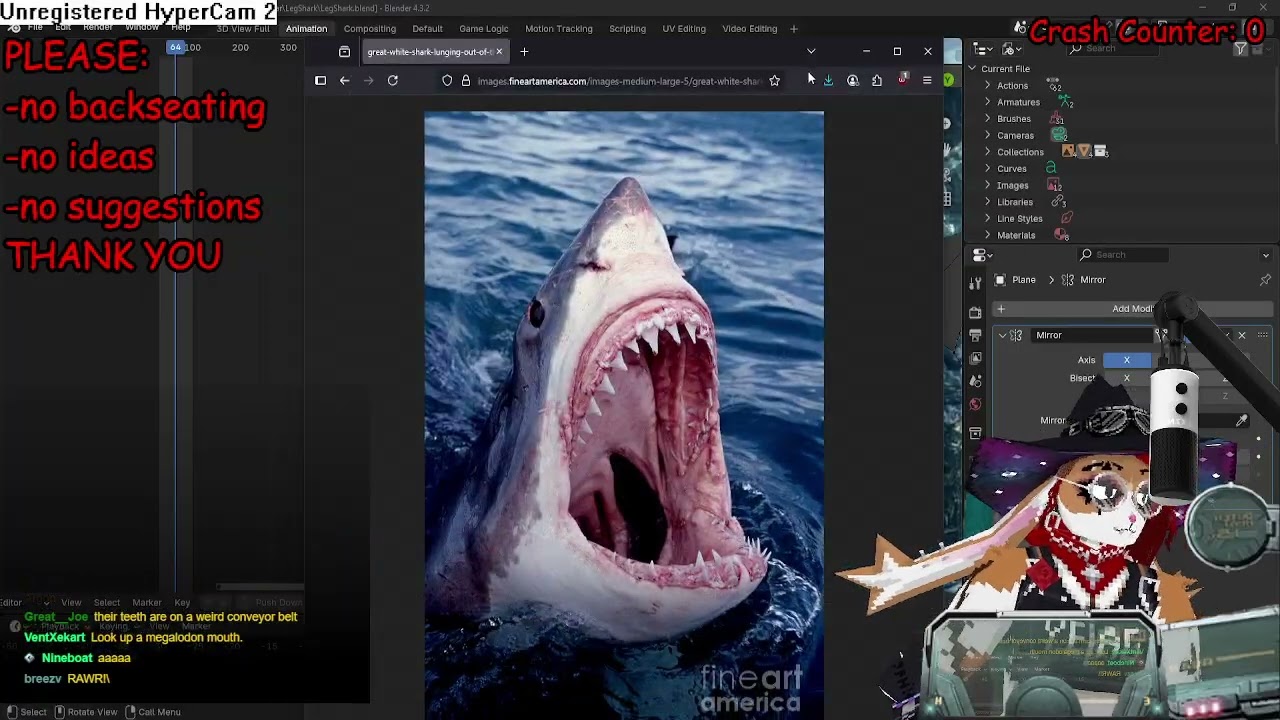Switch to the Scripting workspace
This screenshot has width=1280, height=720.
[x=628, y=29]
